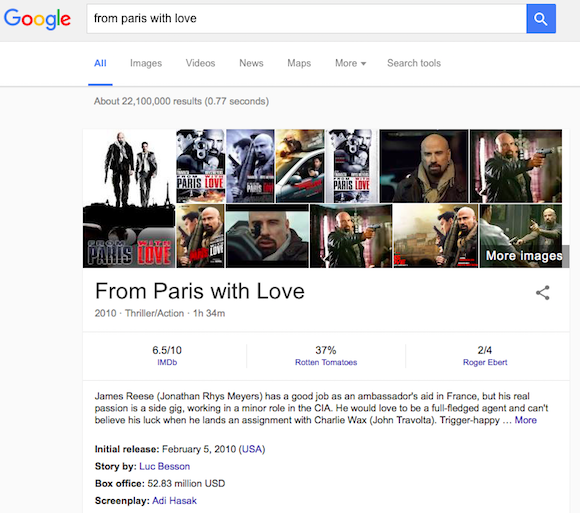The width and height of the screenshot is (580, 513).
Task: Open the large black-and-white poster with two men walking
Action: 129,198
